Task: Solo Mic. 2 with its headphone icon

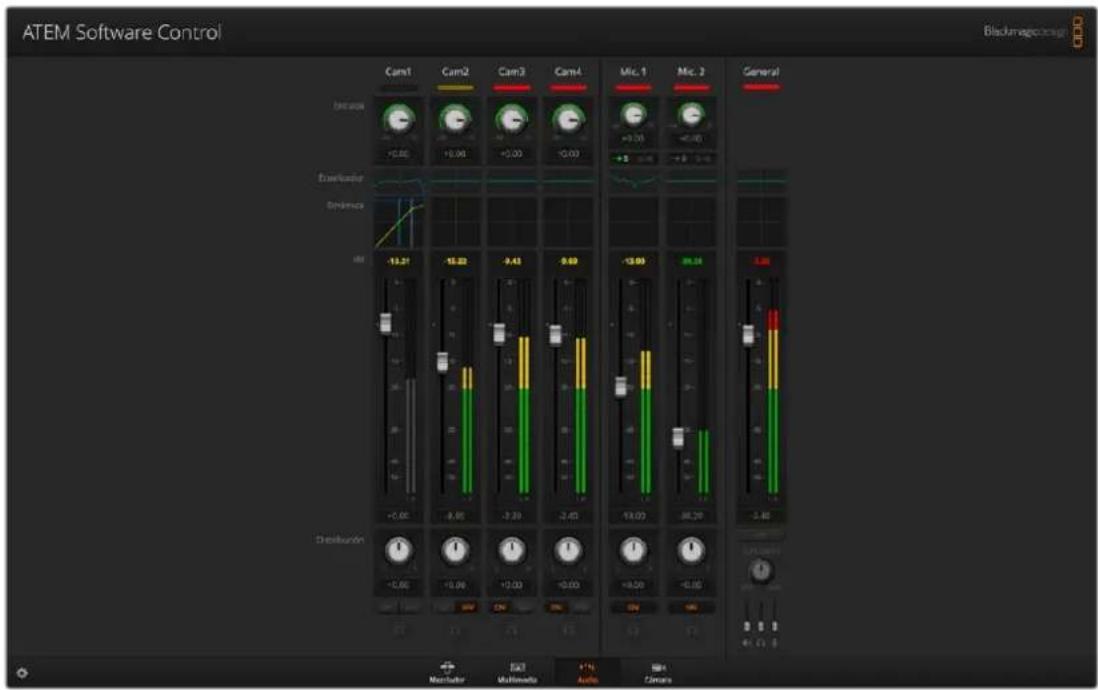Action: [691, 630]
